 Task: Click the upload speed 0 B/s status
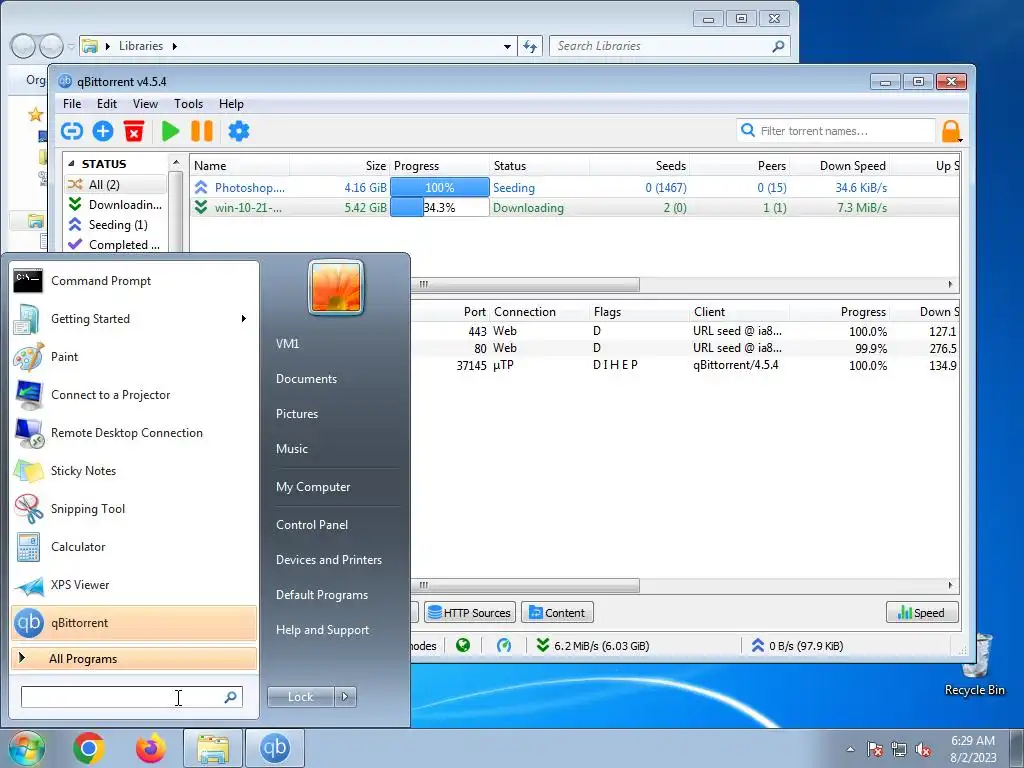point(797,646)
